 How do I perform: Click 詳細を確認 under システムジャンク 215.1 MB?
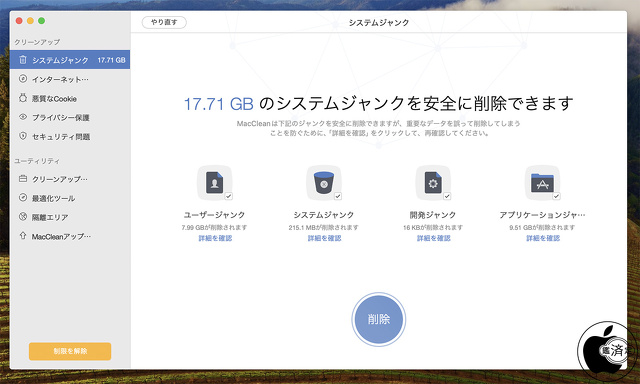click(x=324, y=238)
